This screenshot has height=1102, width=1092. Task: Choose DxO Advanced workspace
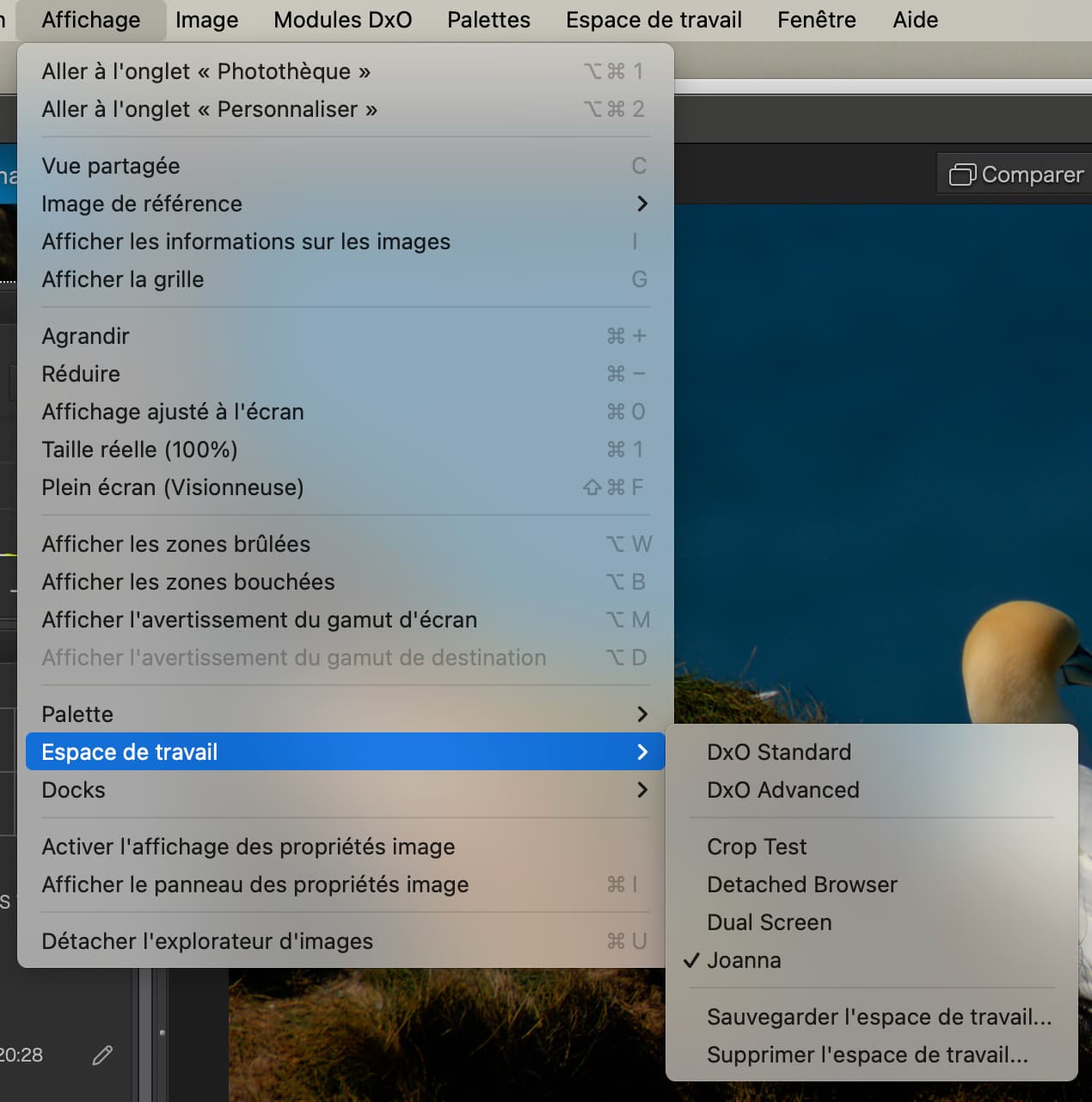[x=782, y=790]
